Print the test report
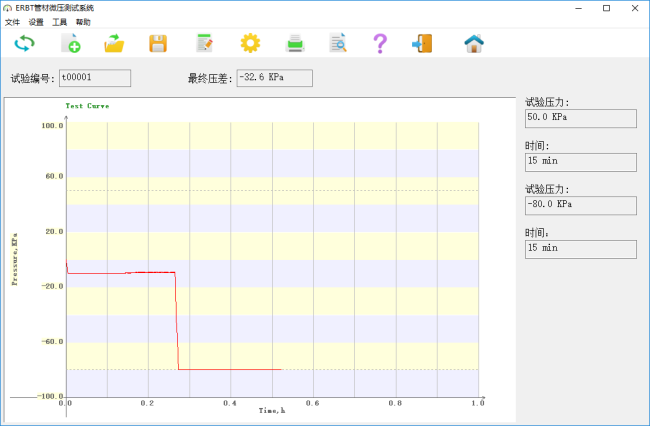 click(x=295, y=43)
